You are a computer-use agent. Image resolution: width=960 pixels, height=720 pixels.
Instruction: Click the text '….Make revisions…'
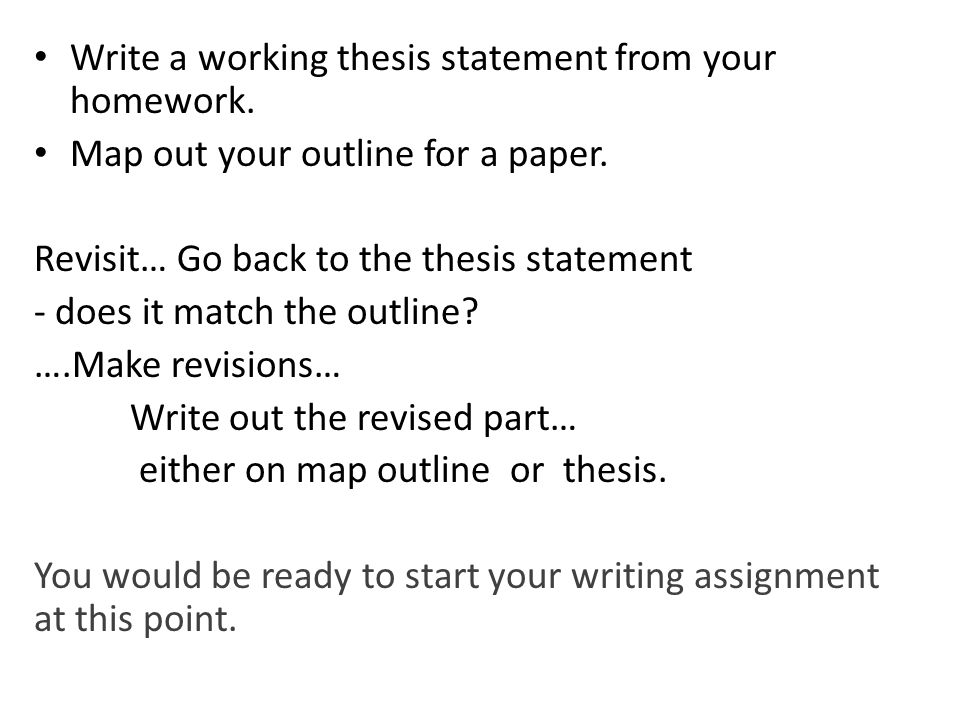point(187,365)
